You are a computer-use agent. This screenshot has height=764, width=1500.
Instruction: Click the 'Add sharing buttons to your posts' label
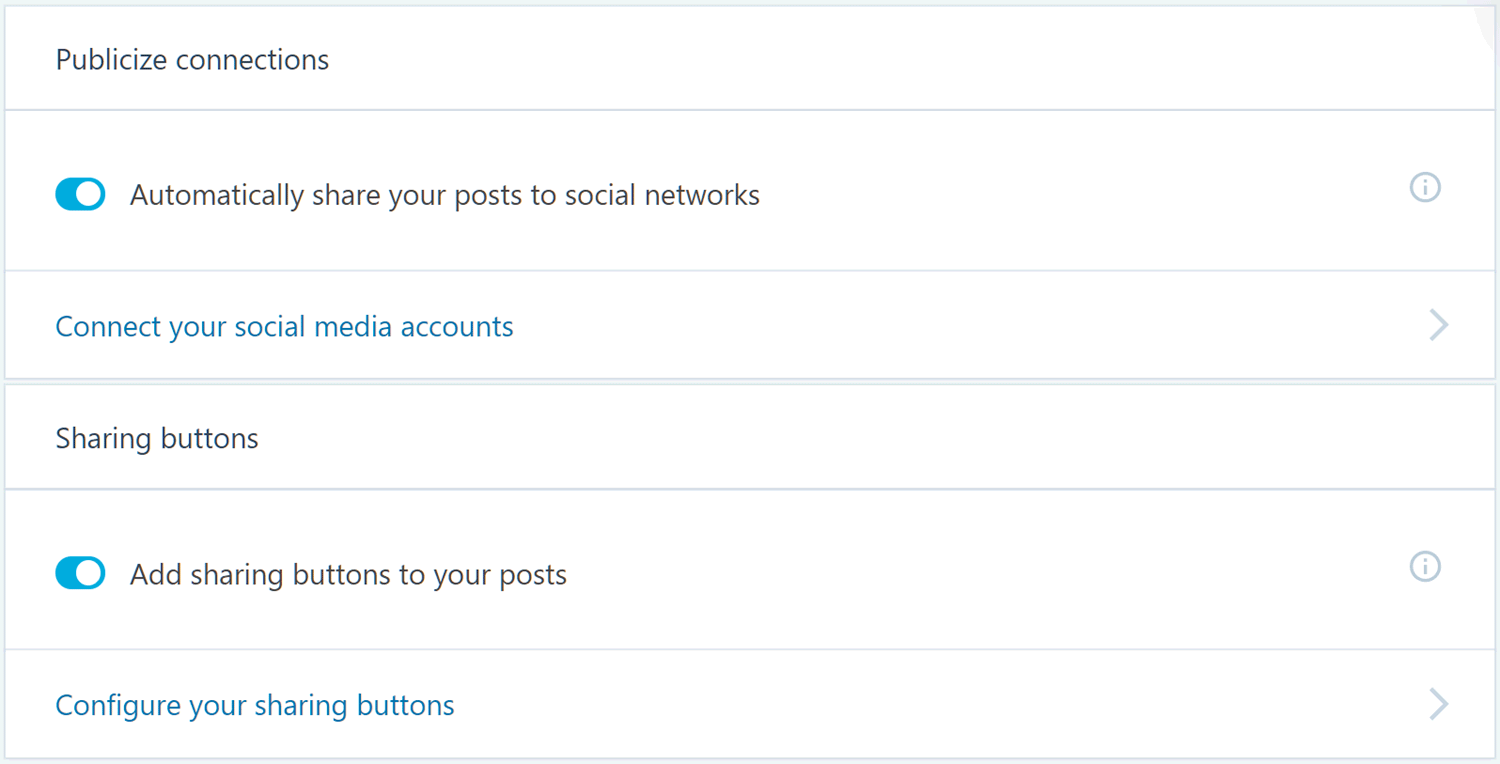(x=348, y=575)
